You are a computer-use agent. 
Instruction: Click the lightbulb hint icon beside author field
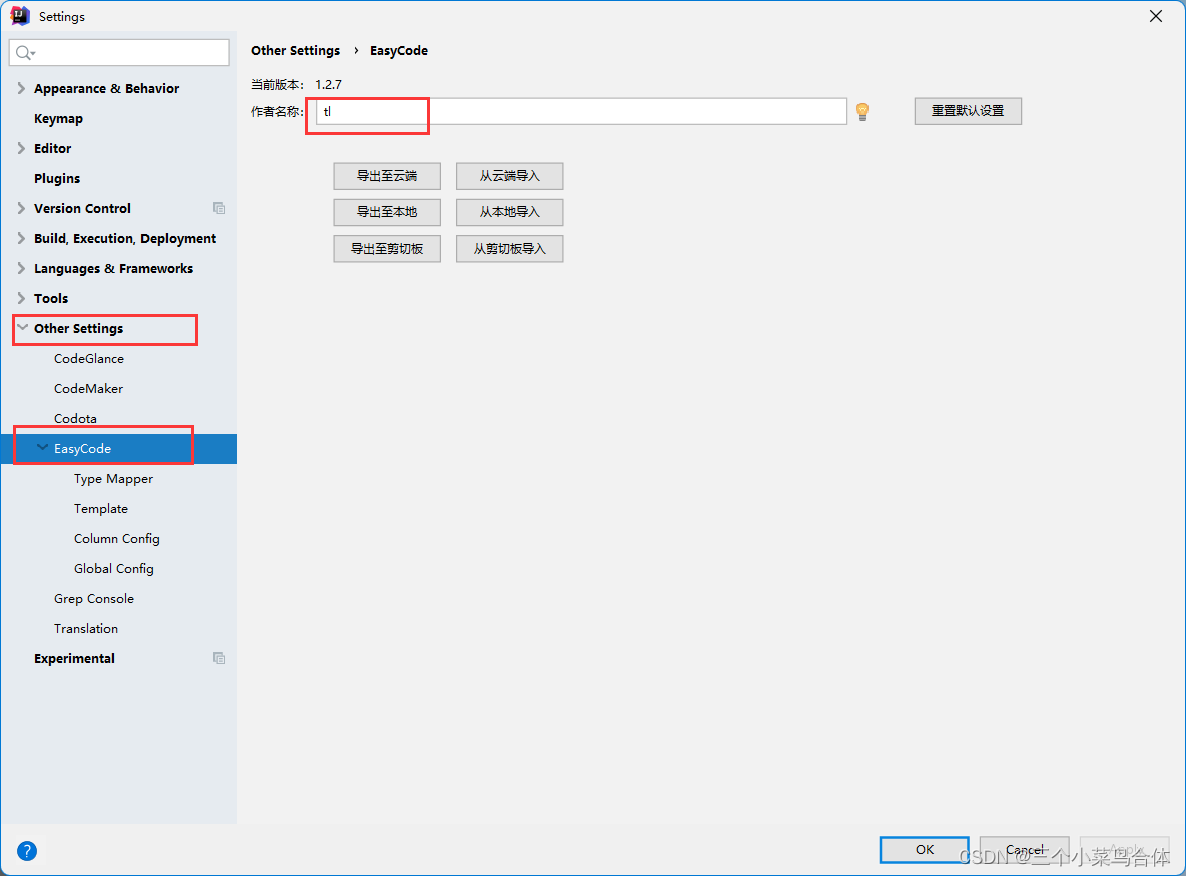tap(862, 112)
